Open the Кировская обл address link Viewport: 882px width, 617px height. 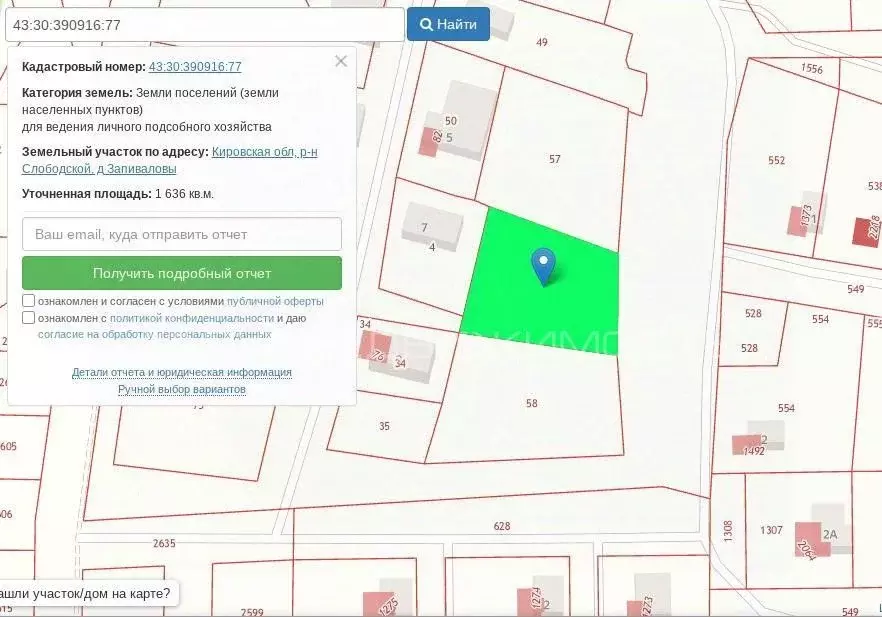tap(264, 152)
